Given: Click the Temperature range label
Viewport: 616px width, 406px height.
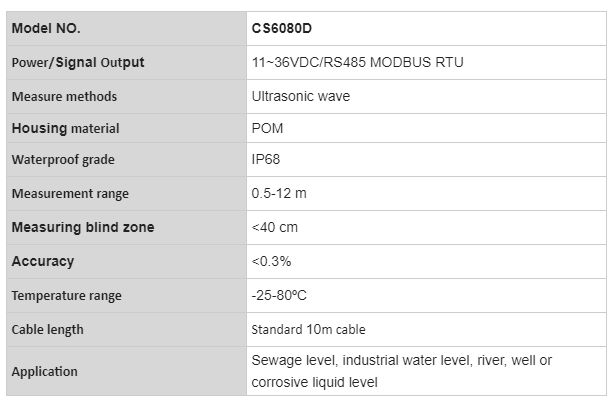Looking at the screenshot, I should point(66,296).
